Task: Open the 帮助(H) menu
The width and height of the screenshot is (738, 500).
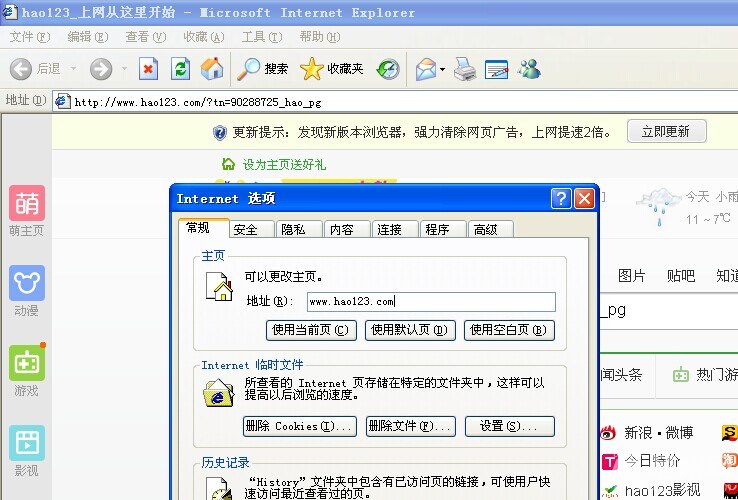Action: 320,37
